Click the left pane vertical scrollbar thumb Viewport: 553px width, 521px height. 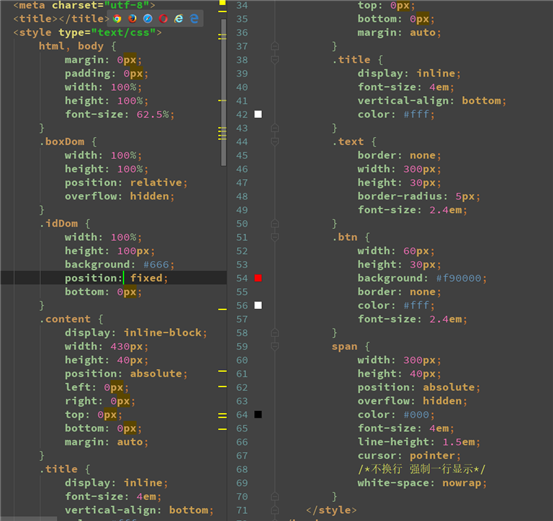223,92
